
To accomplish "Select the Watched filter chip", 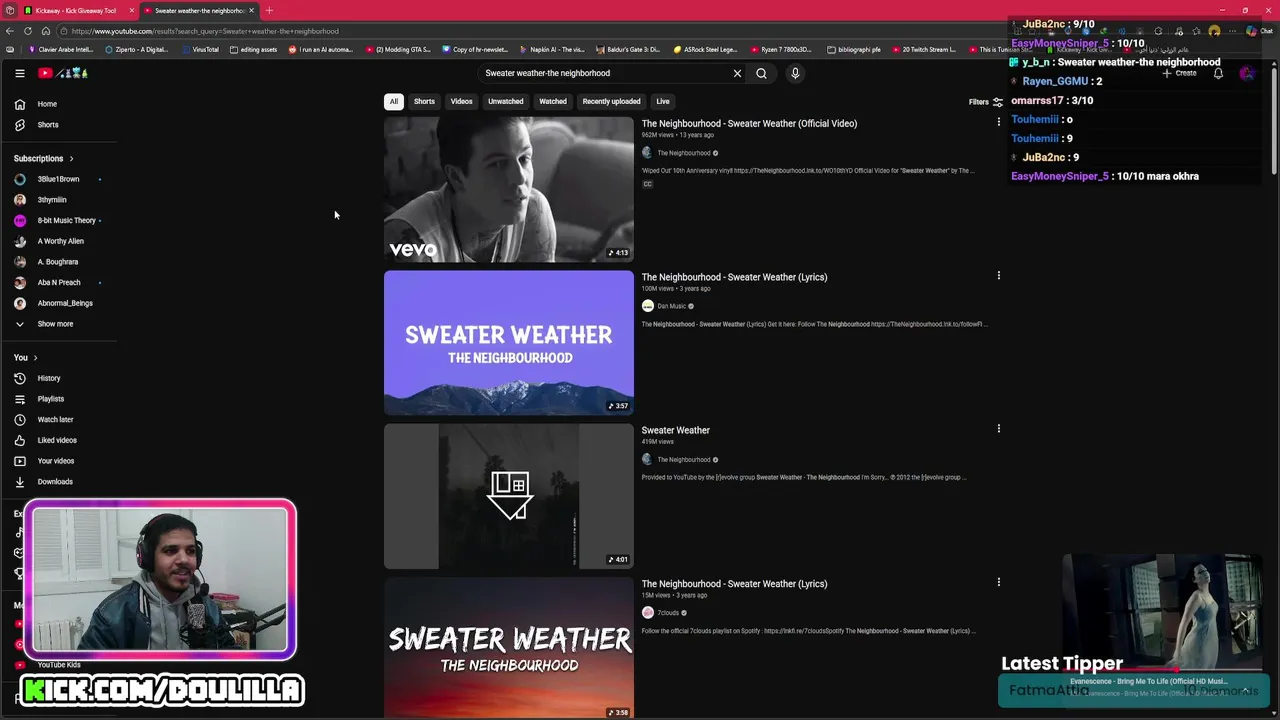I will (553, 101).
